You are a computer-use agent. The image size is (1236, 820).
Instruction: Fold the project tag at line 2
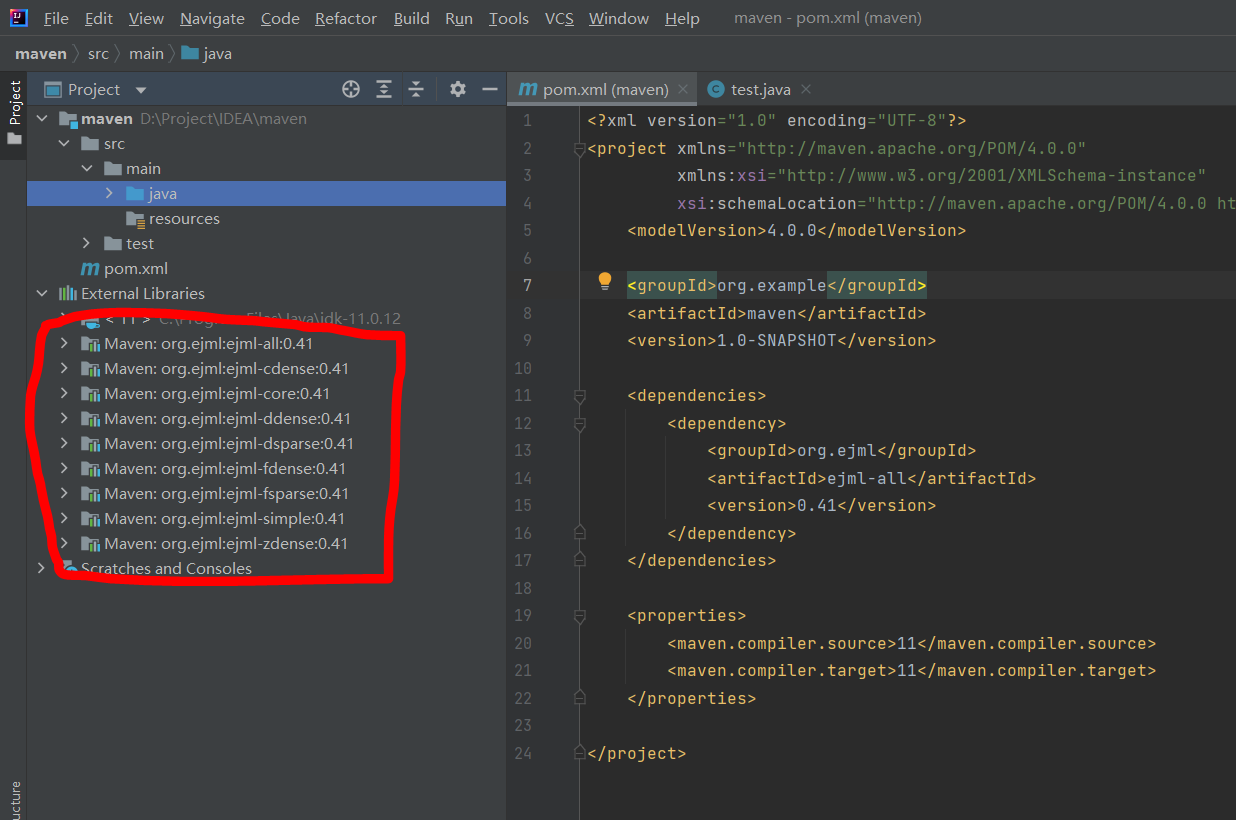click(x=579, y=149)
